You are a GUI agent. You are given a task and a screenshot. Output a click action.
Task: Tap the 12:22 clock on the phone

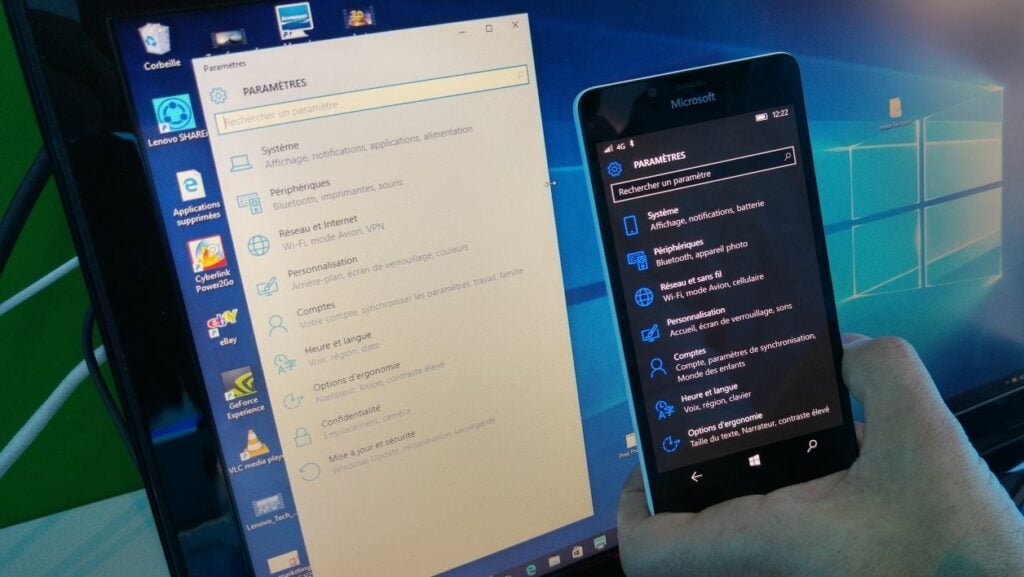[780, 114]
